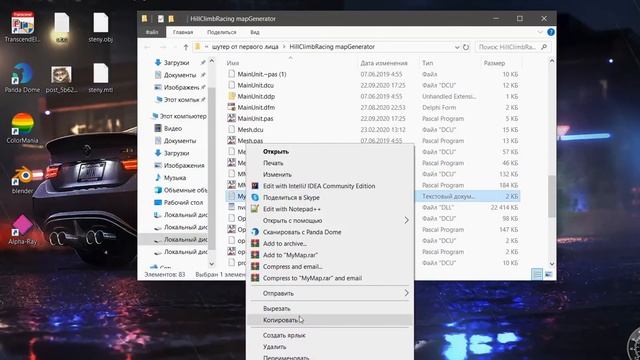Image resolution: width=640 pixels, height=360 pixels.
Task: Click the Up one level arrow button
Action: tap(186, 47)
